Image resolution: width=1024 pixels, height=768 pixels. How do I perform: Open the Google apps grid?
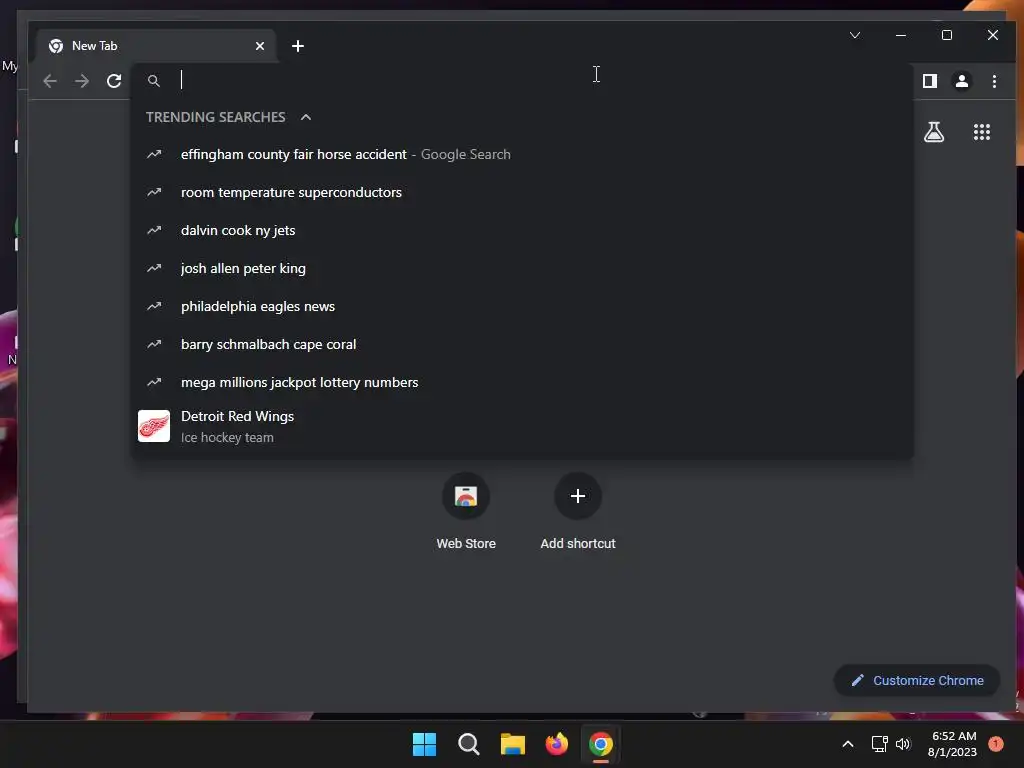[x=982, y=132]
